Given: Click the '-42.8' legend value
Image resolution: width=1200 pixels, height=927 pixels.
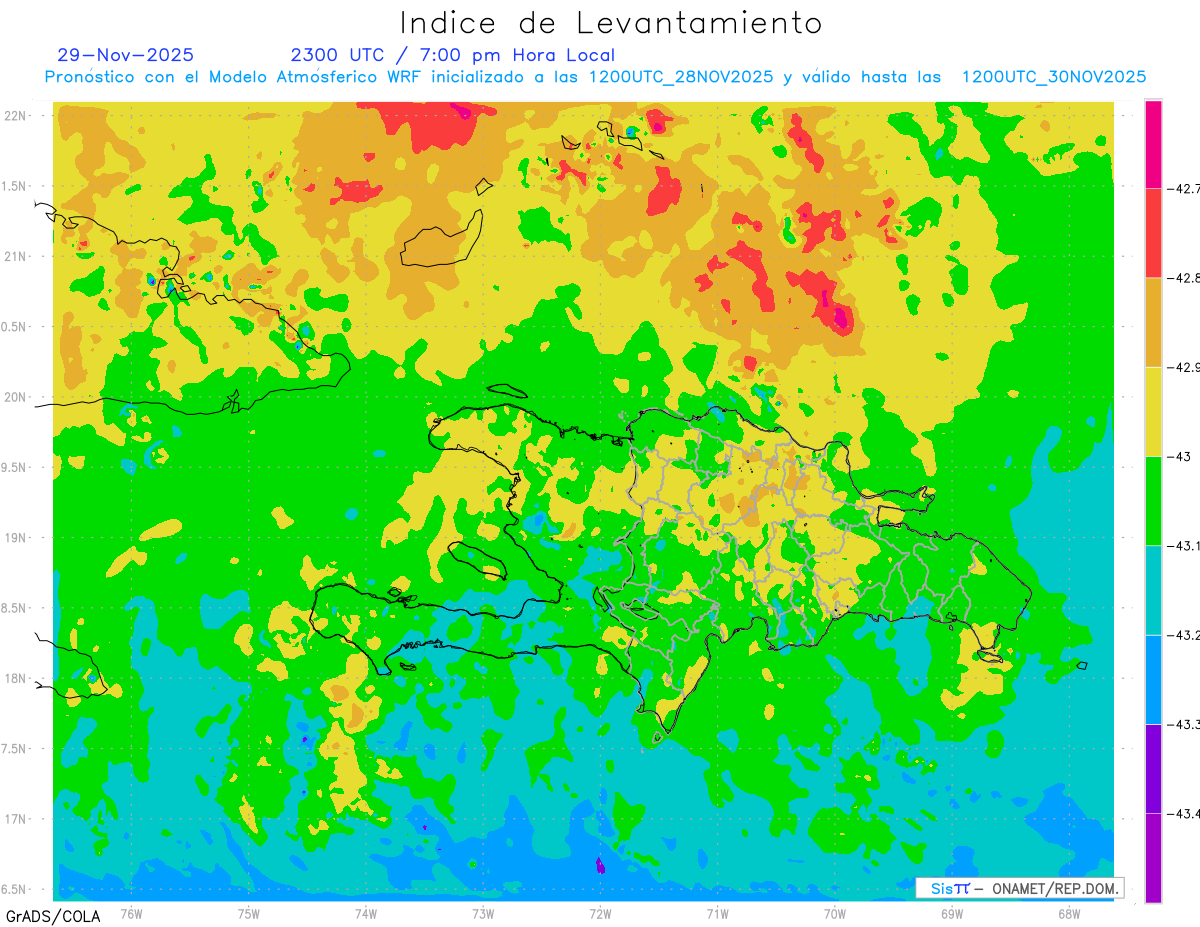Looking at the screenshot, I should pos(1184,278).
